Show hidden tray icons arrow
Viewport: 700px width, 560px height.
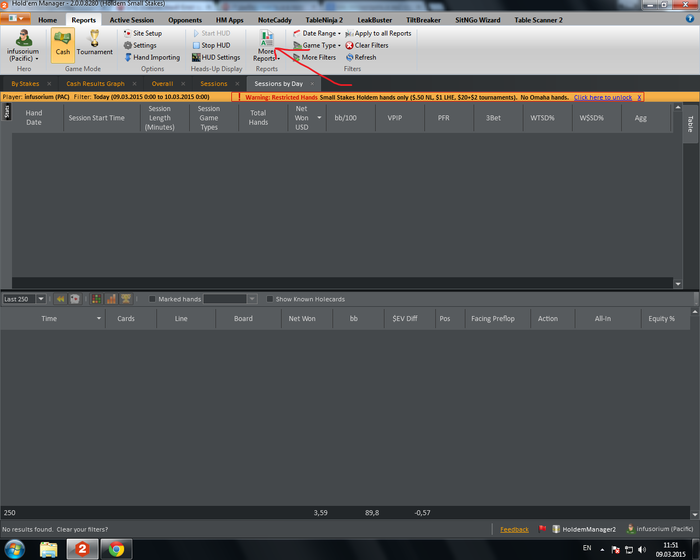point(602,550)
